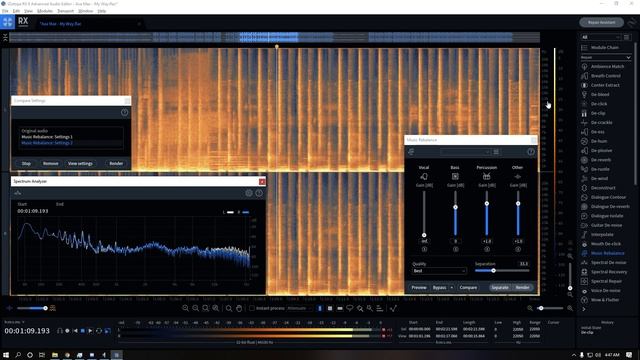The width and height of the screenshot is (640, 360).
Task: Click Remove in Compare Settings
Action: click(x=51, y=164)
